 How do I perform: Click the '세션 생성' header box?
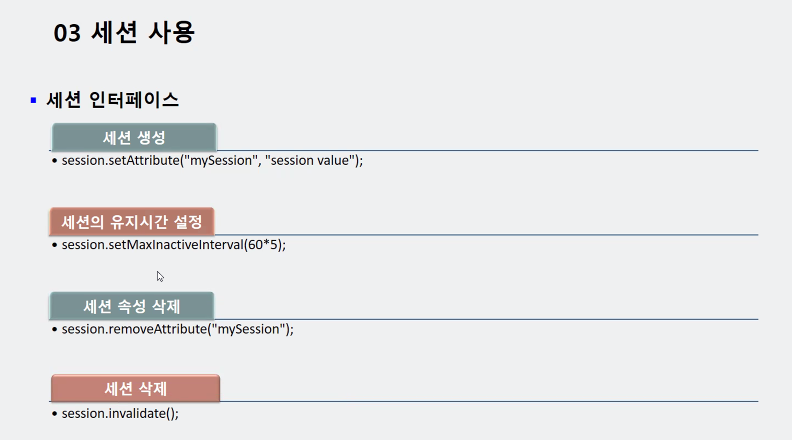pyautogui.click(x=134, y=137)
